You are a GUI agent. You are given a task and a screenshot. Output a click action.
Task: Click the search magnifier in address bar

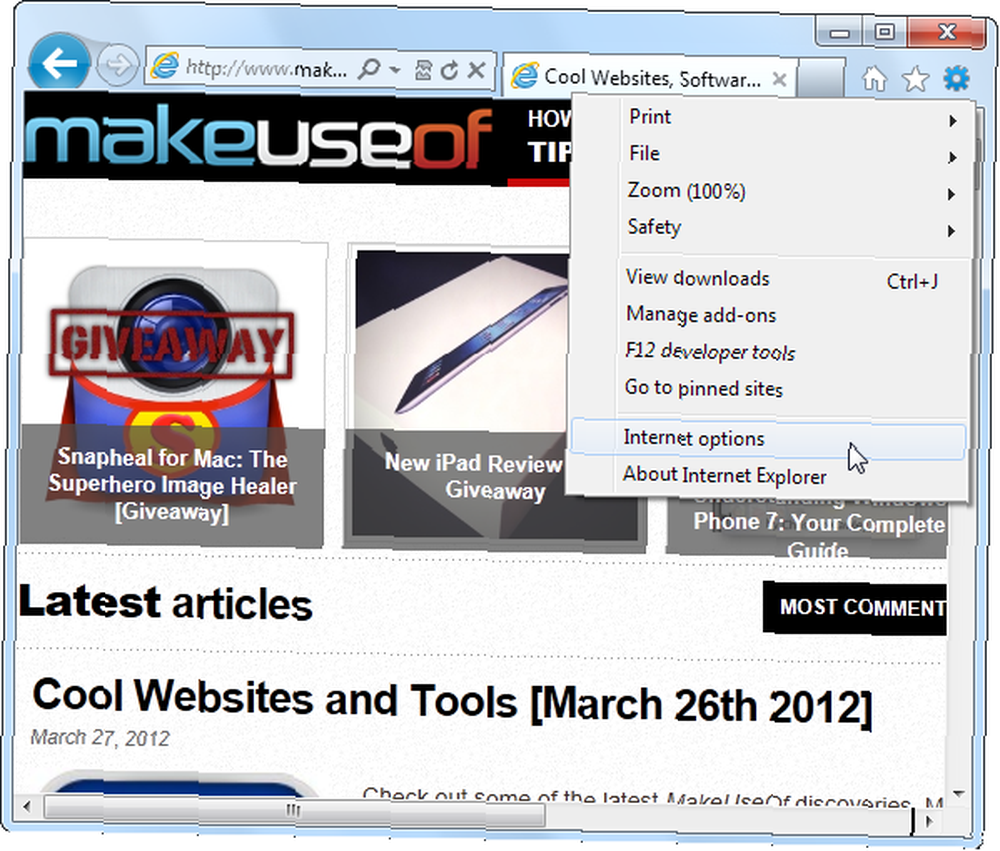(369, 68)
